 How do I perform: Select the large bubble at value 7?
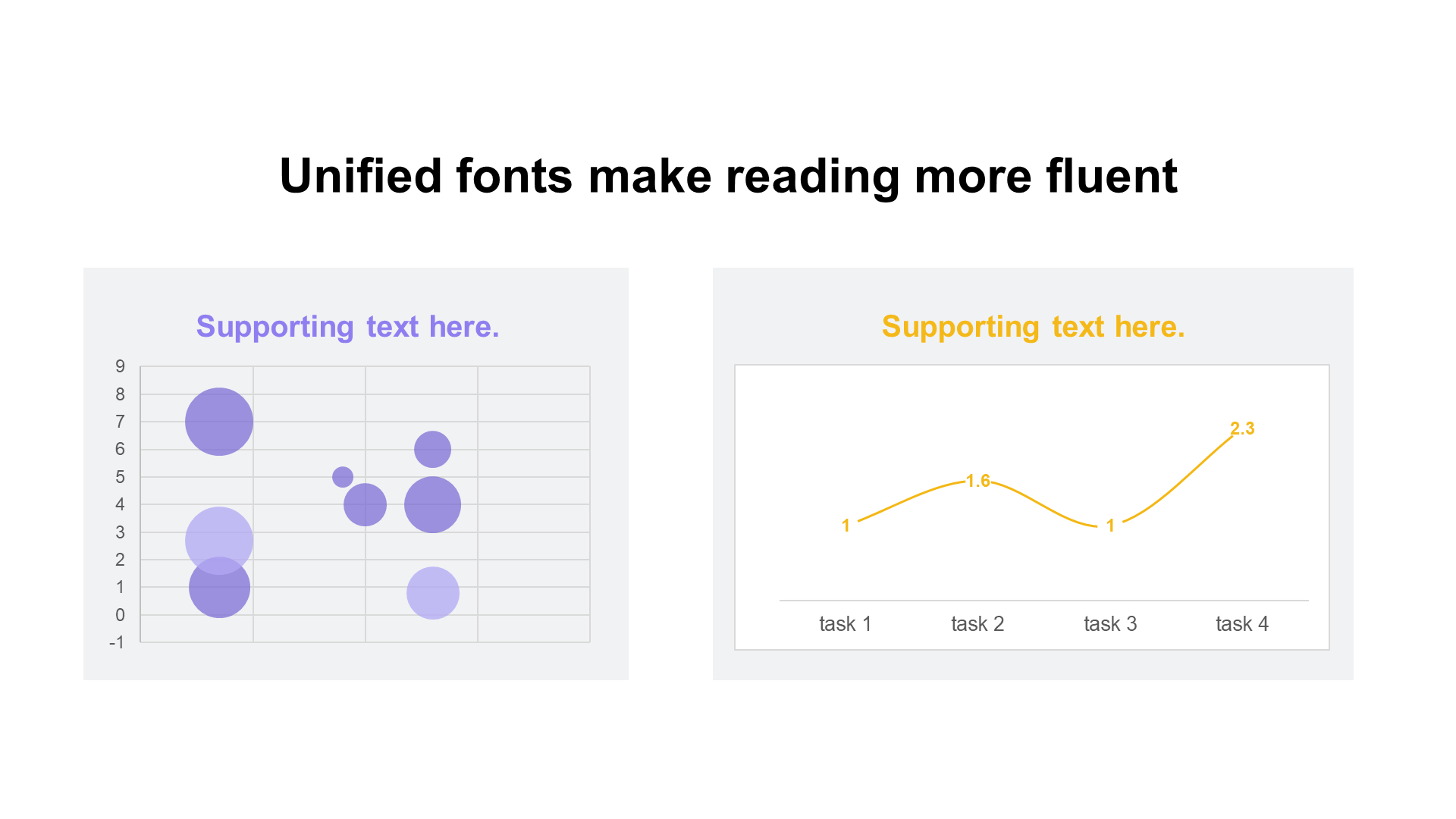tap(219, 422)
